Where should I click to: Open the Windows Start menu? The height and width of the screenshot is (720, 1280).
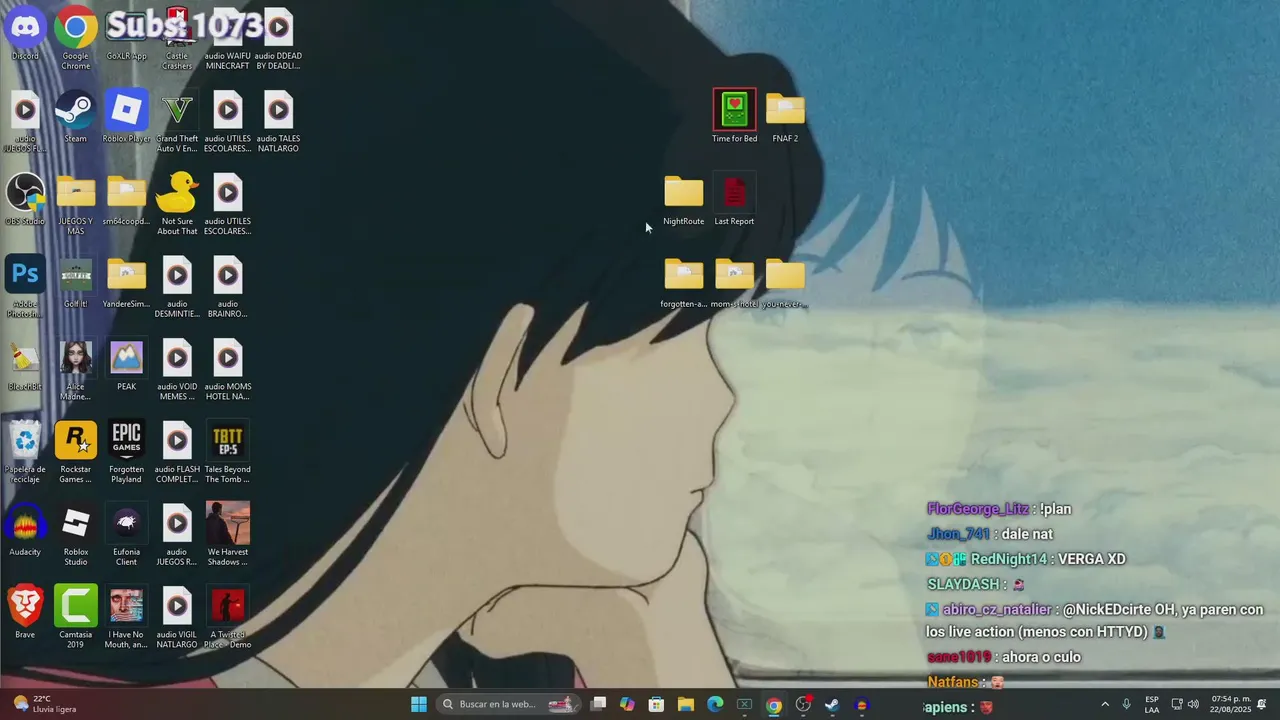pyautogui.click(x=419, y=704)
